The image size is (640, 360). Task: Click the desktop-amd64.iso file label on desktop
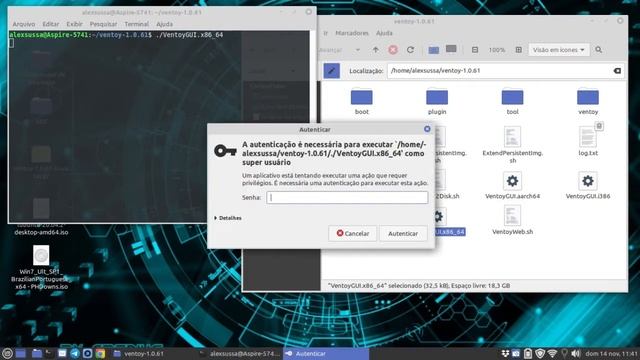[41, 232]
